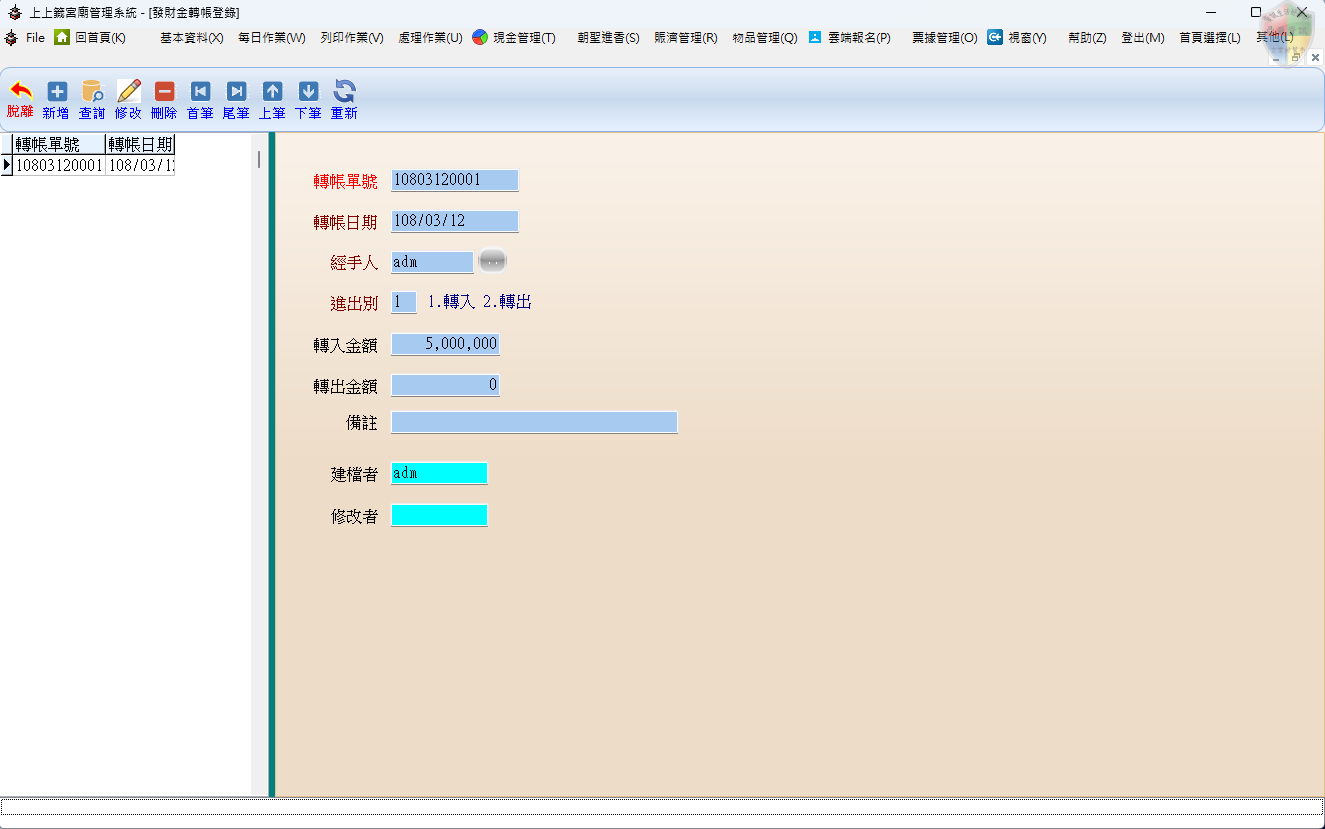Screen dimensions: 1325x829
Task: Go to previous record 上筆
Action: pos(272,92)
